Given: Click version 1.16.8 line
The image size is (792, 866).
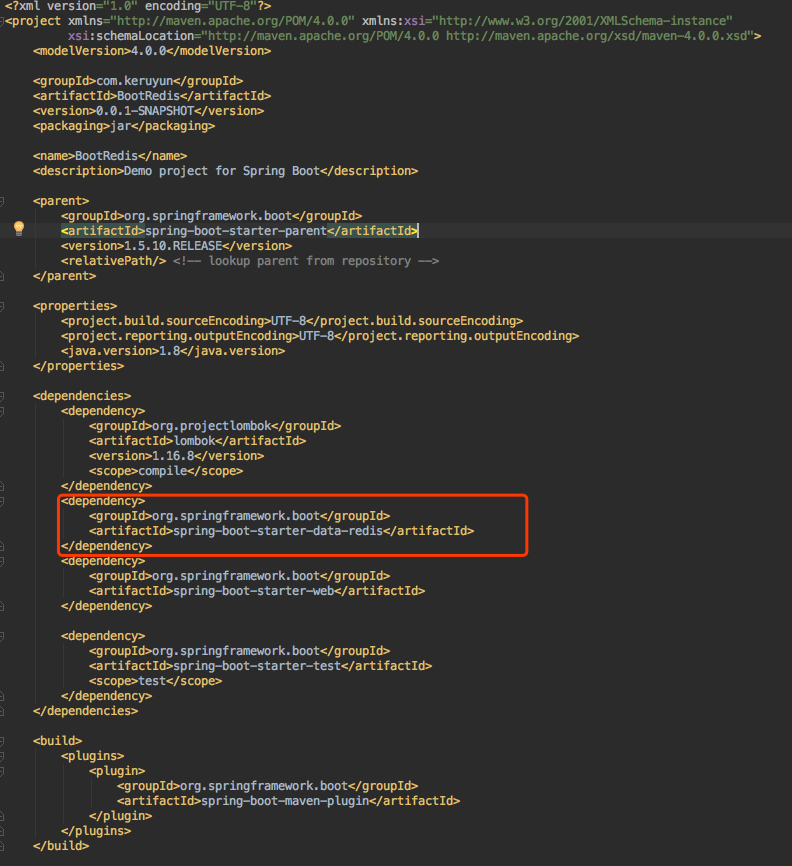Looking at the screenshot, I should click(x=177, y=456).
